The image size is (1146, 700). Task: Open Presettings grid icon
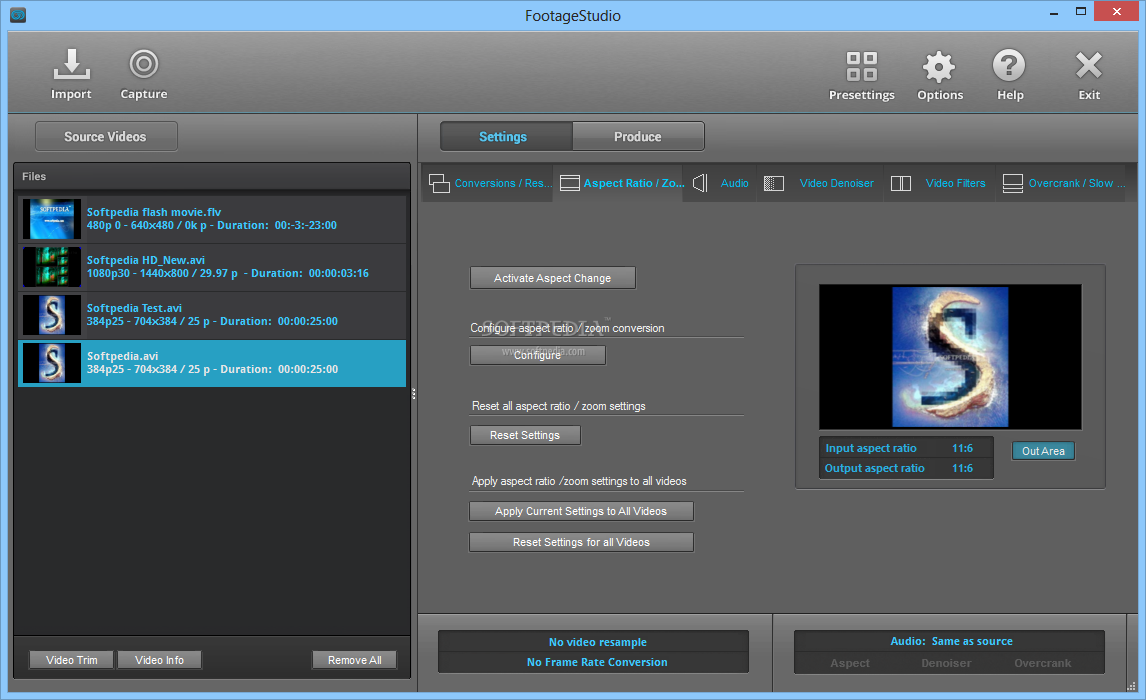tap(862, 66)
